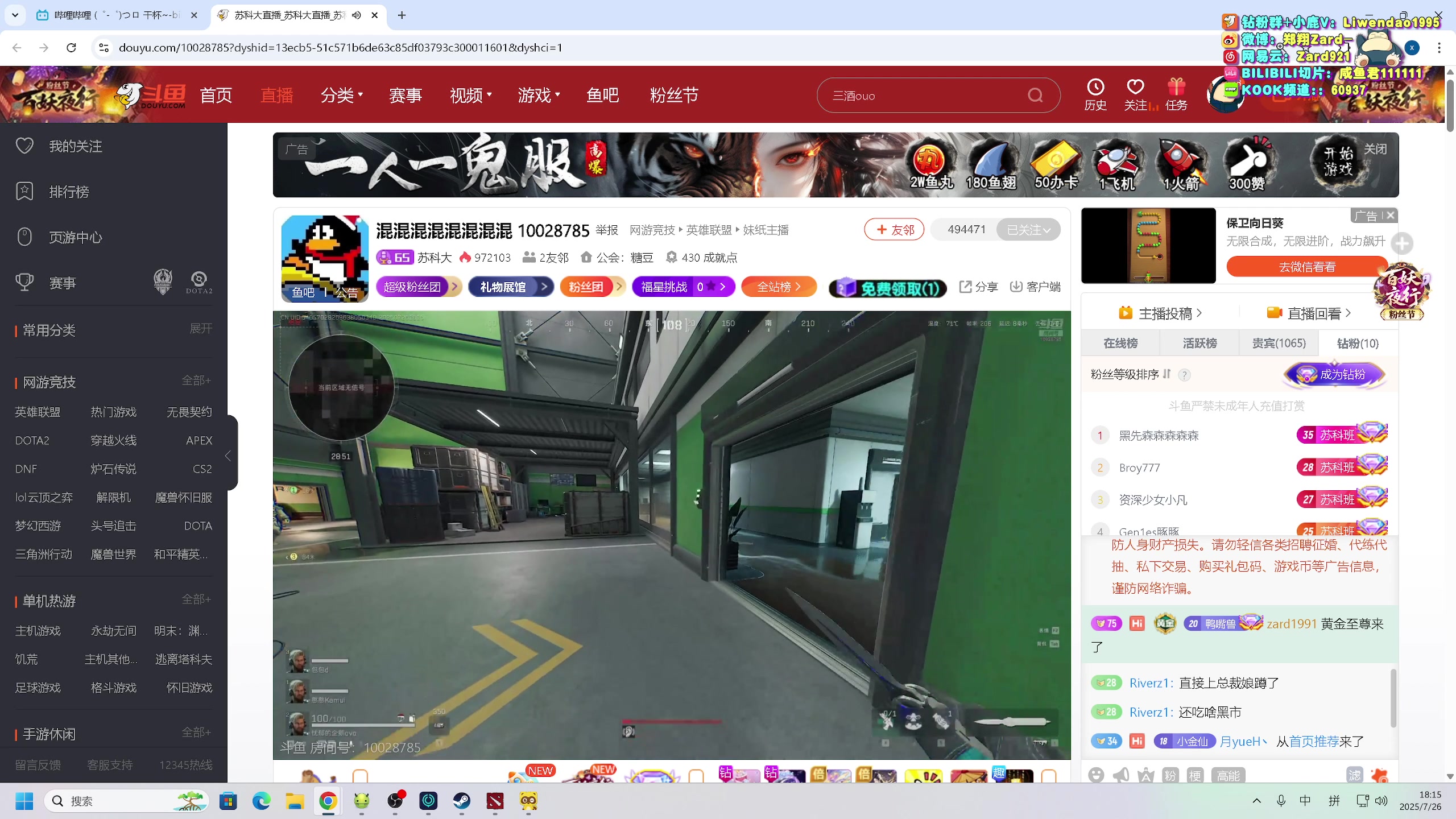Image resolution: width=1456 pixels, height=819 pixels.
Task: Reload the page with Chrome refresh
Action: click(x=71, y=48)
